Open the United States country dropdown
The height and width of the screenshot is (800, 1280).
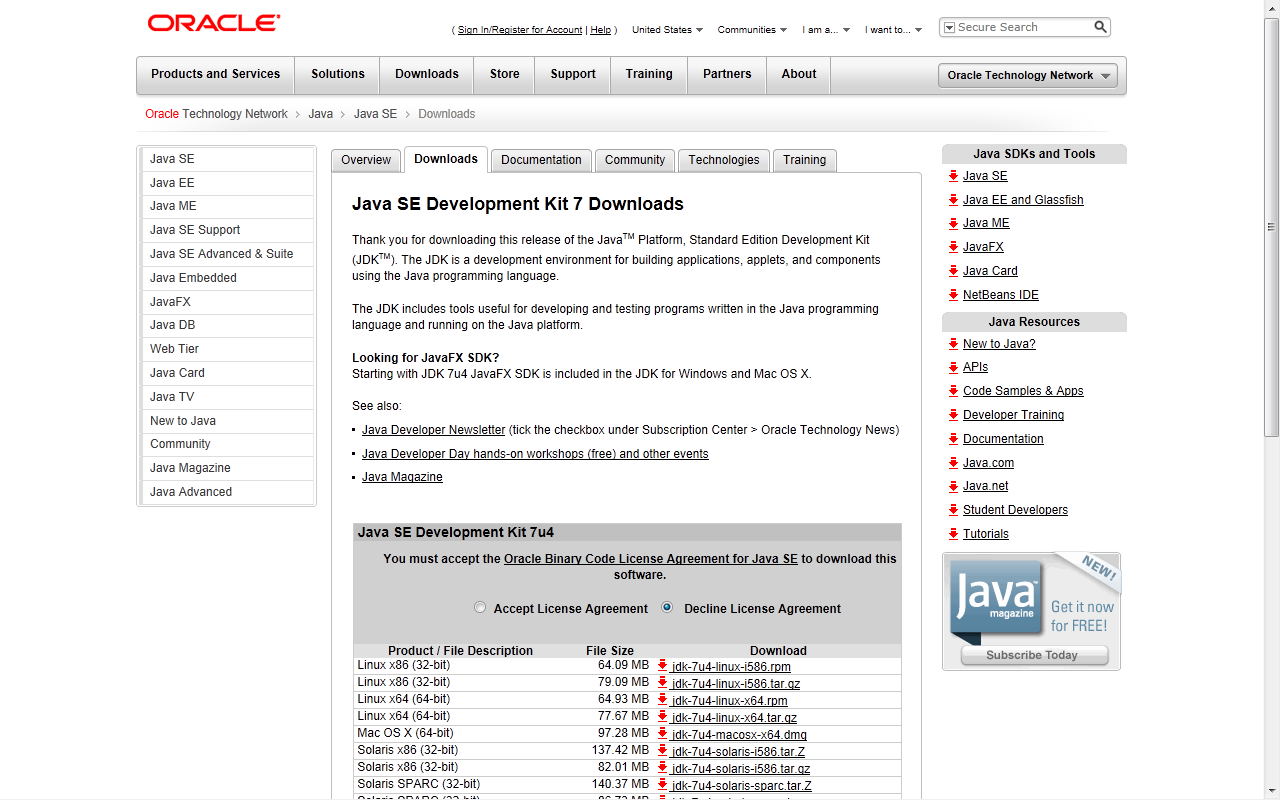667,30
